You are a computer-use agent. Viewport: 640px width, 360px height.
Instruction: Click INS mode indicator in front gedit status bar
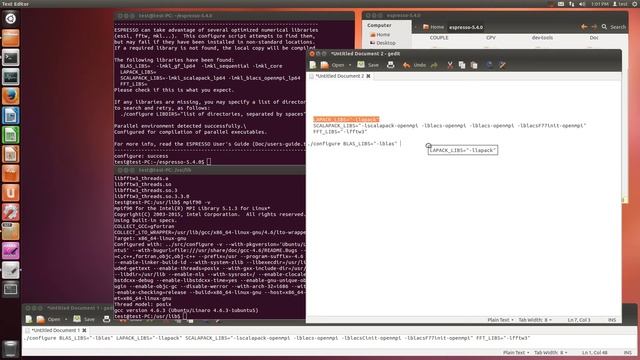pos(612,320)
